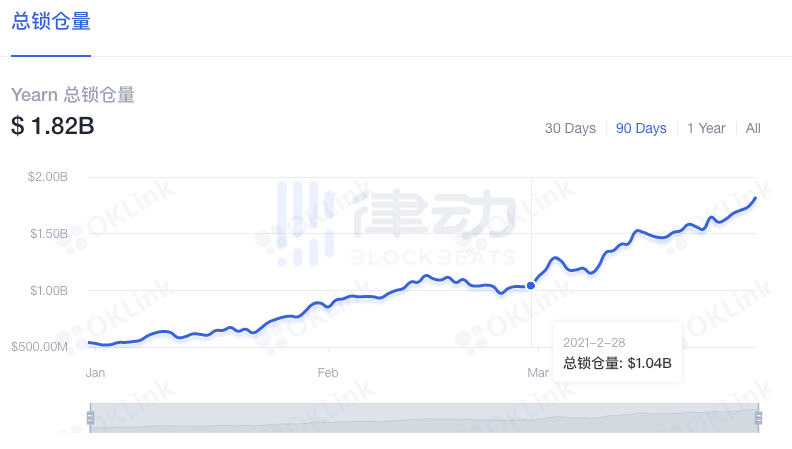Click the $1.50B y-axis label

coord(48,234)
